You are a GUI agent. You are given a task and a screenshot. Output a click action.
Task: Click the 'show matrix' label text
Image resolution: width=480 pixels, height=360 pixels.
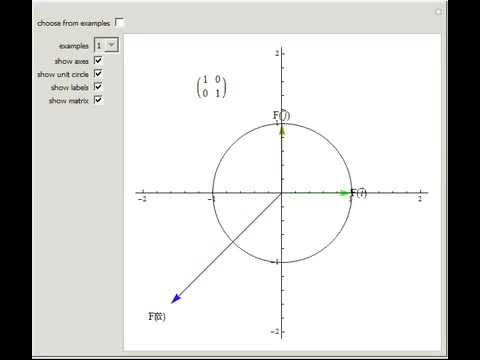point(69,101)
